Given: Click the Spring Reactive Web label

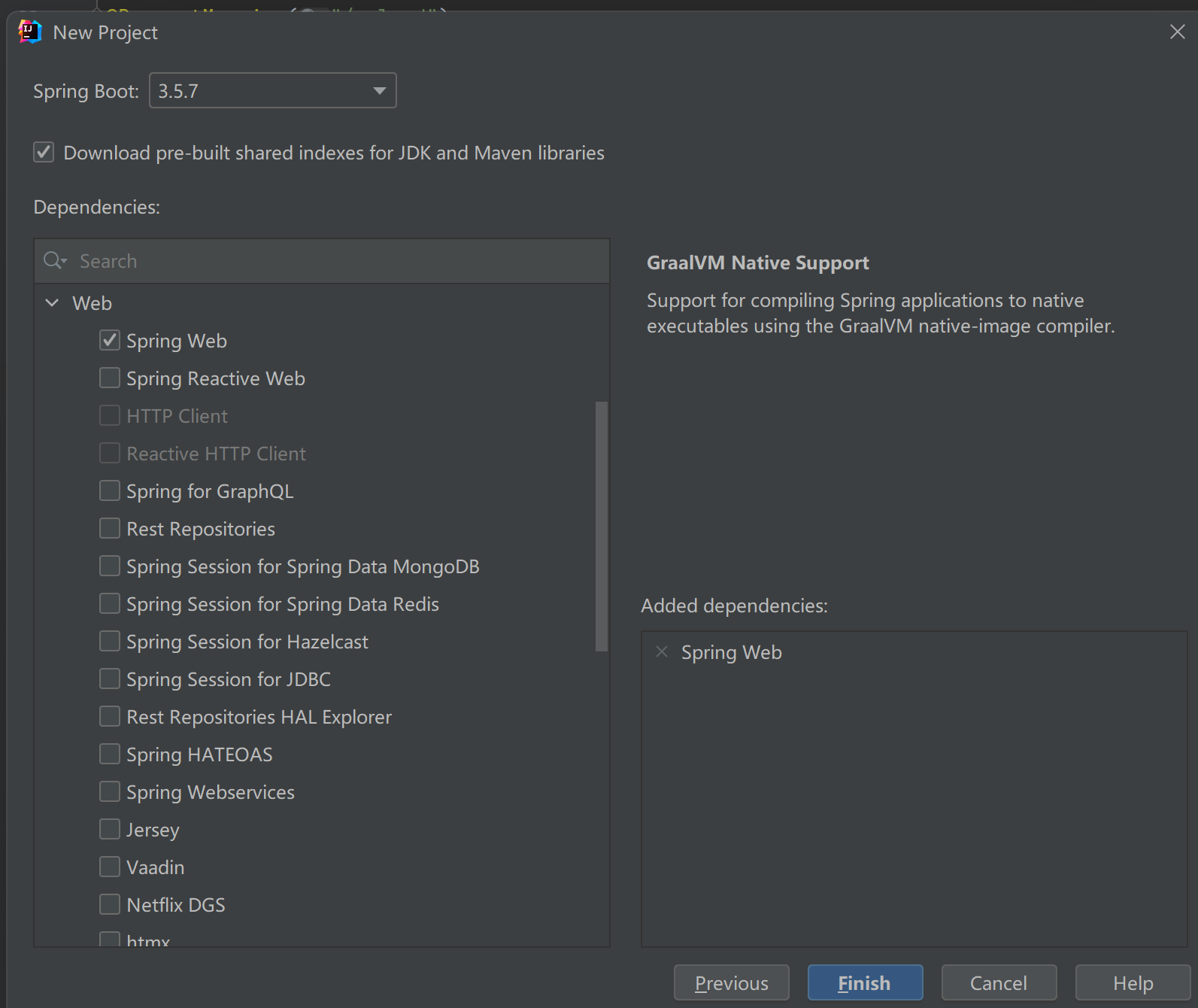Looking at the screenshot, I should (216, 378).
